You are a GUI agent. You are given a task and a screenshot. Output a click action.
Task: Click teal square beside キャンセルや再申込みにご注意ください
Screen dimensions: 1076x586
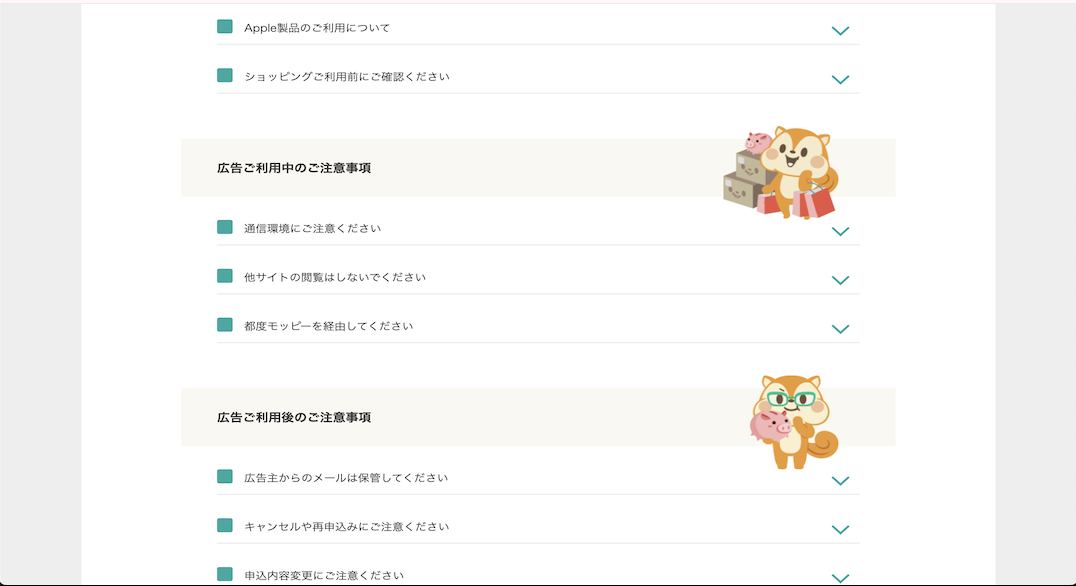pyautogui.click(x=224, y=526)
